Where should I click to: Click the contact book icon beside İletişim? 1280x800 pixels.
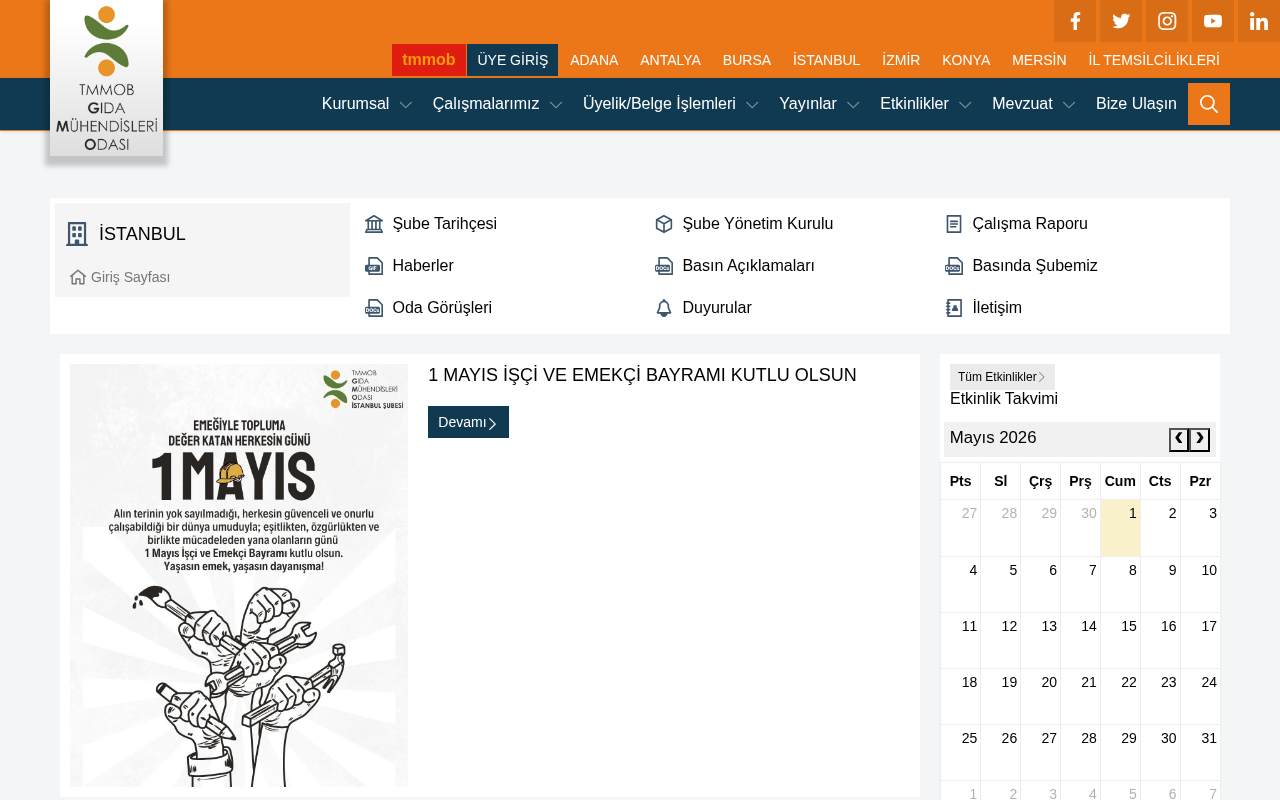click(954, 308)
